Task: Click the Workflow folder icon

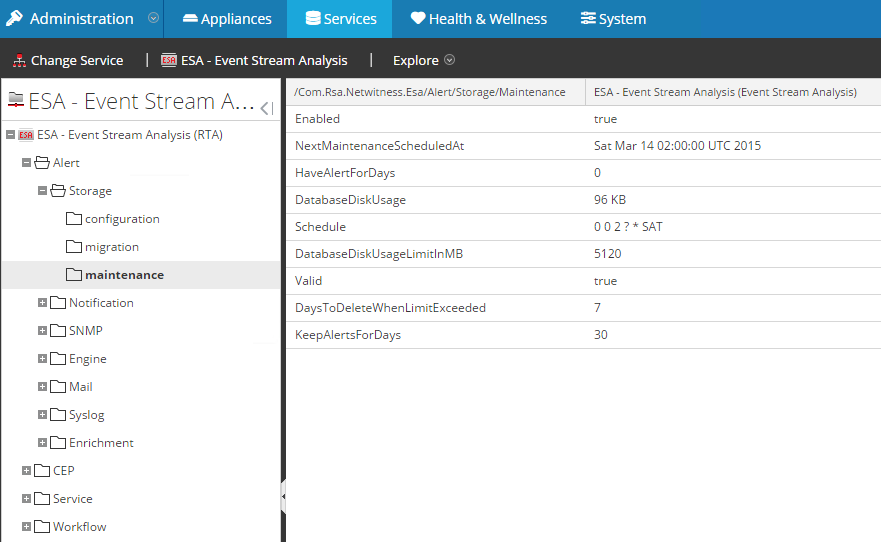Action: click(x=42, y=527)
